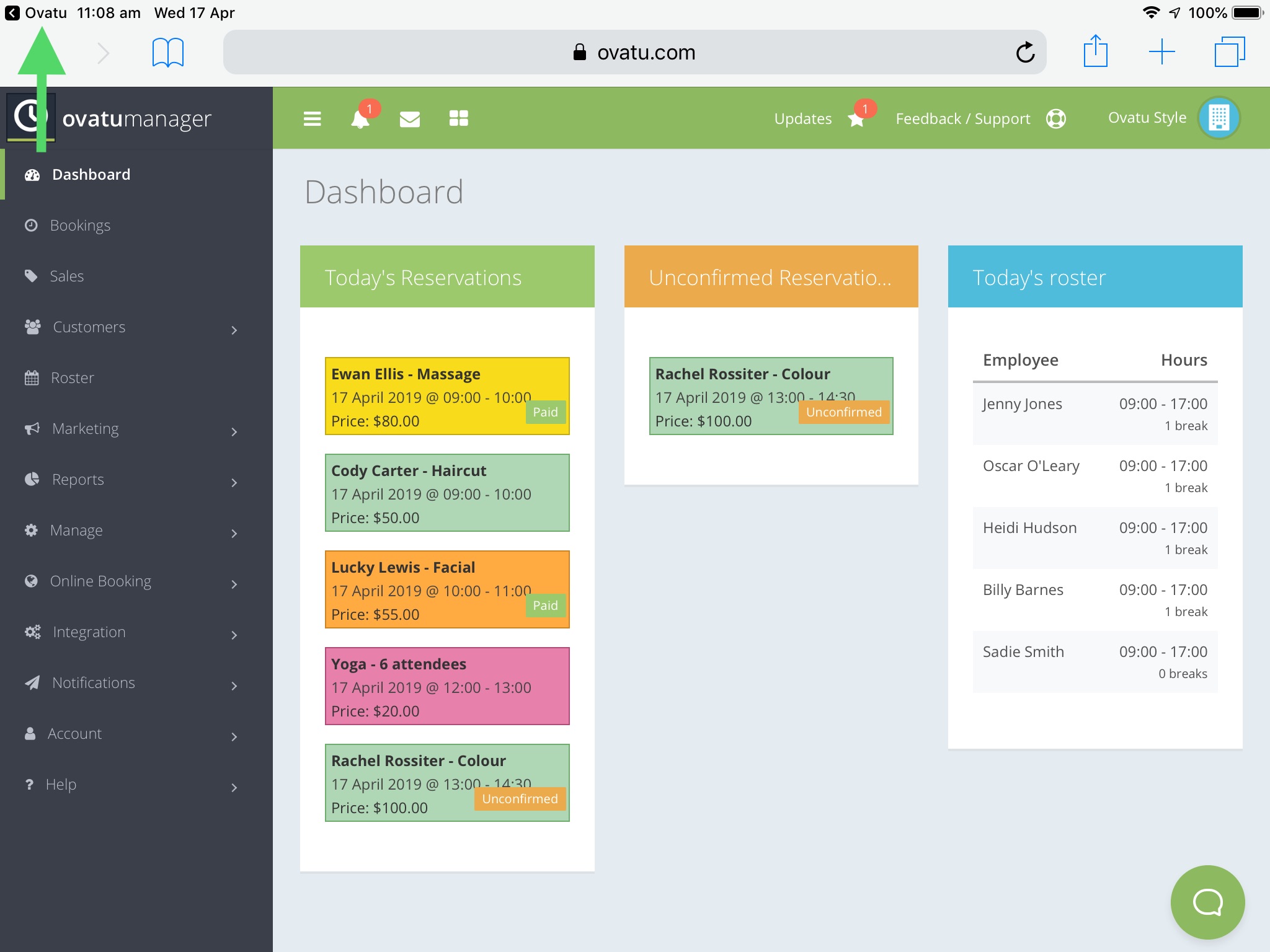The width and height of the screenshot is (1270, 952).
Task: Expand the Online Booking section
Action: (234, 584)
